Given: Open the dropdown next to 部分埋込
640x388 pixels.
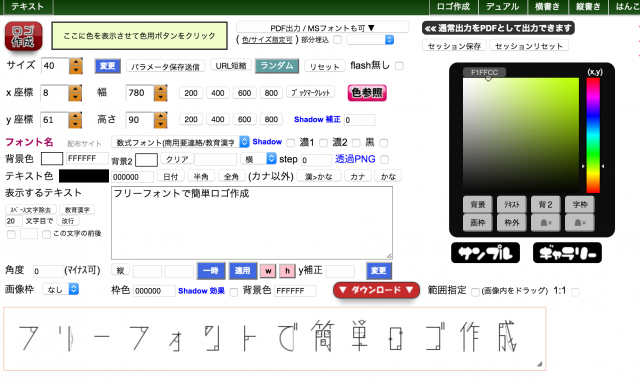Looking at the screenshot, I should coord(370,40).
